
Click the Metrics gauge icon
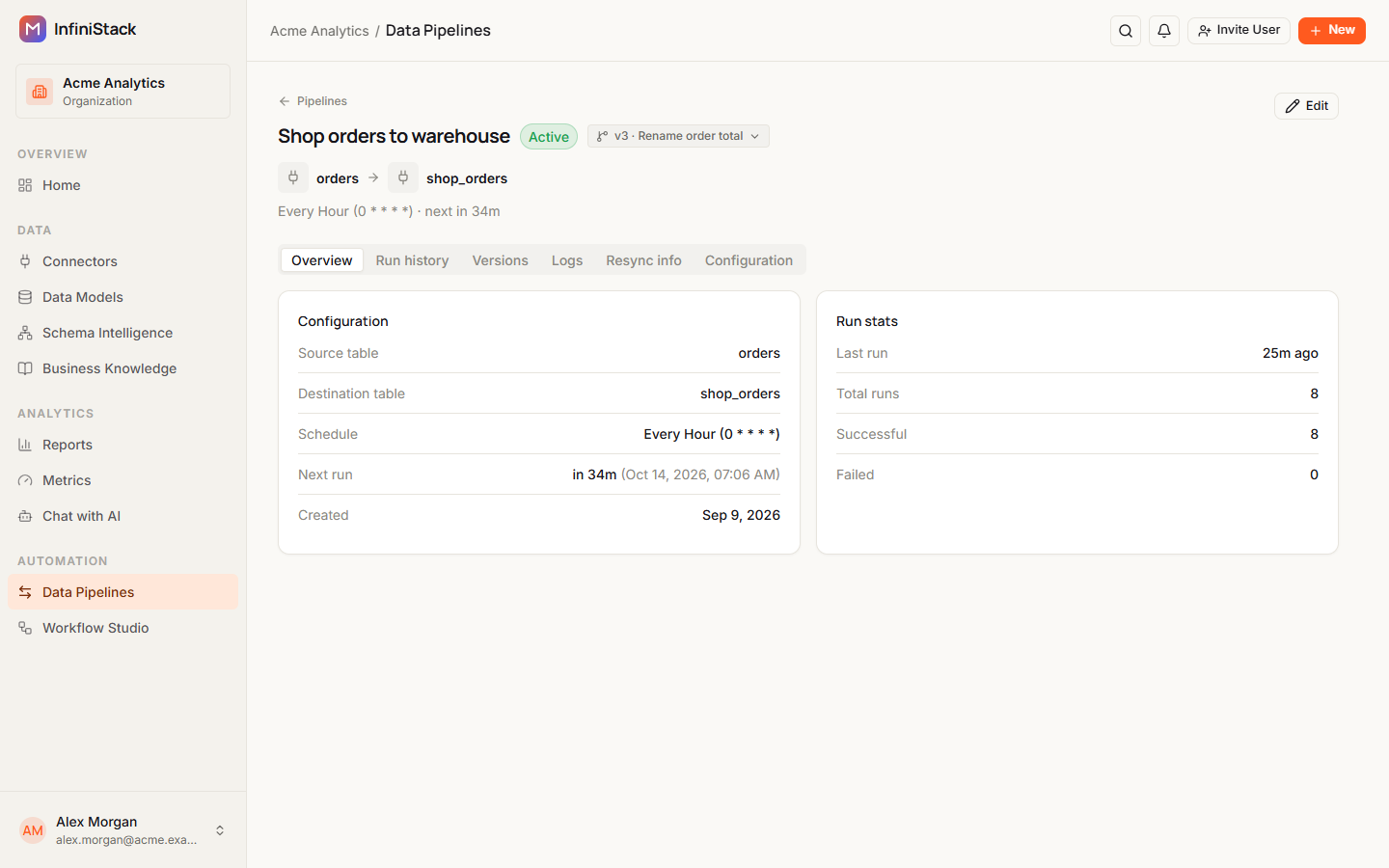25,480
